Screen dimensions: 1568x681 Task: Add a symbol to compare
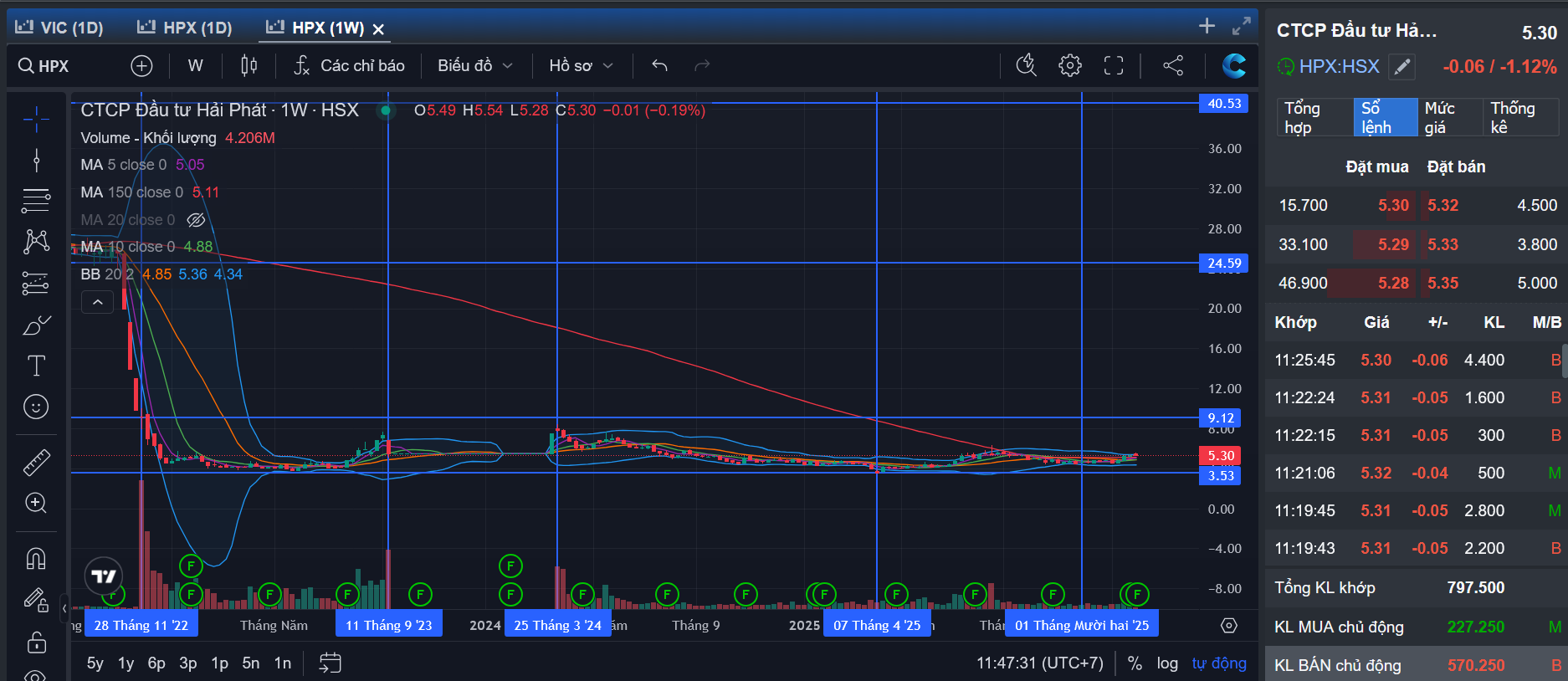click(141, 65)
